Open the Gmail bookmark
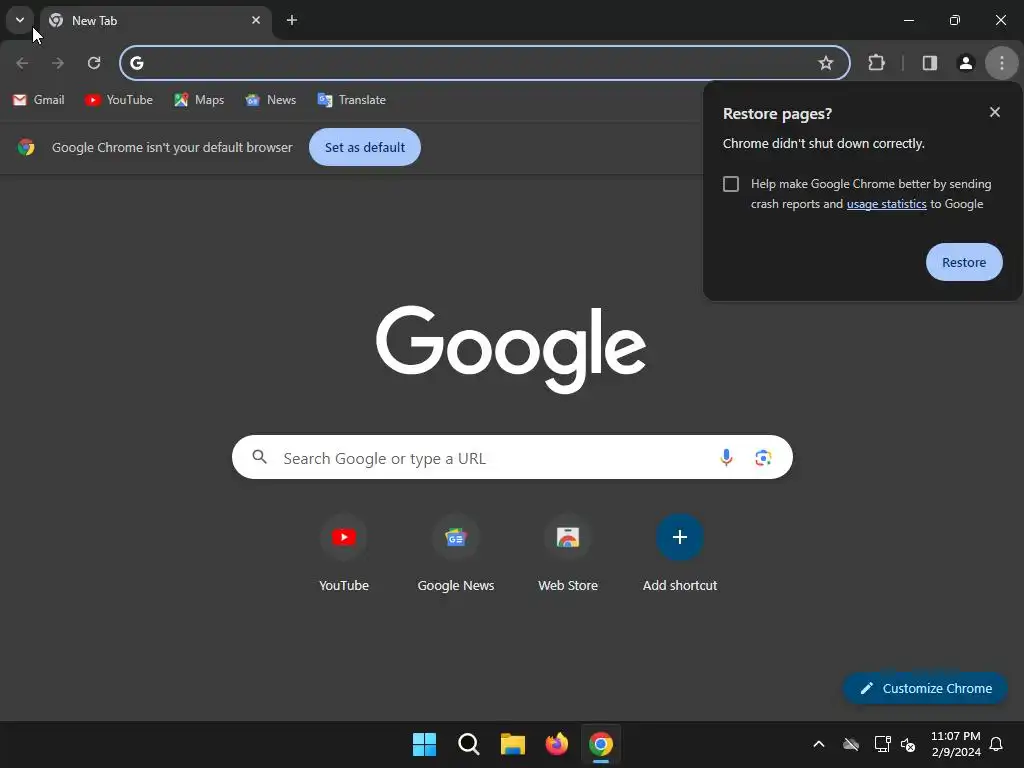 39,100
